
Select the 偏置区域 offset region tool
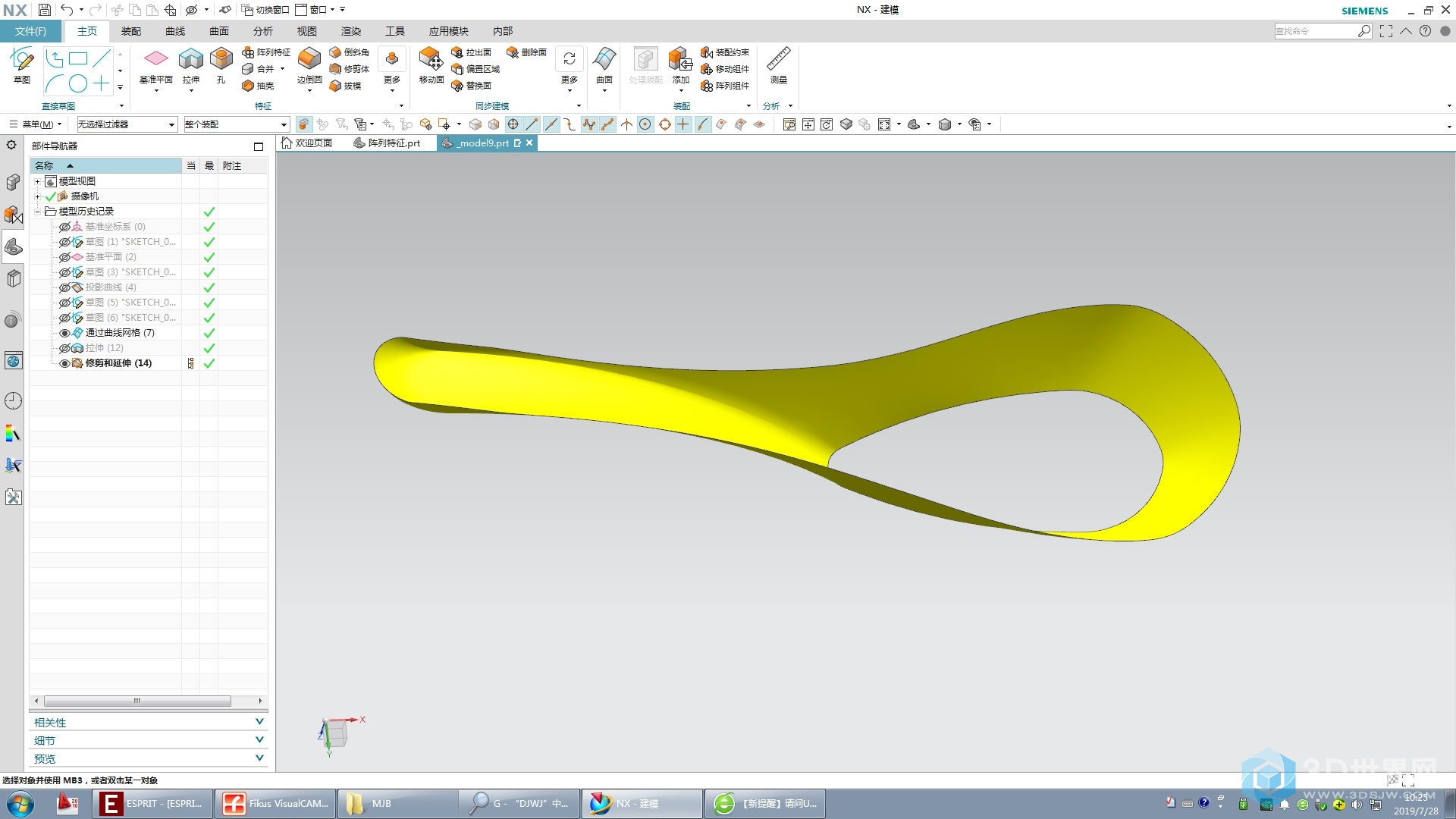click(x=475, y=69)
